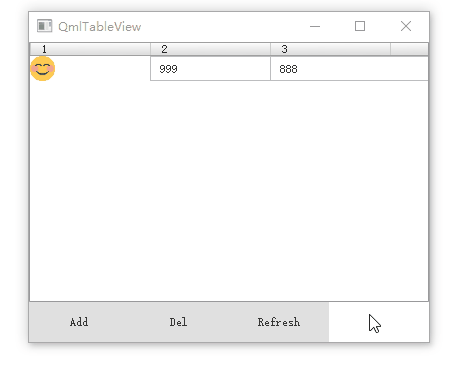The image size is (466, 369).
Task: Click the Add button
Action: pyautogui.click(x=79, y=322)
